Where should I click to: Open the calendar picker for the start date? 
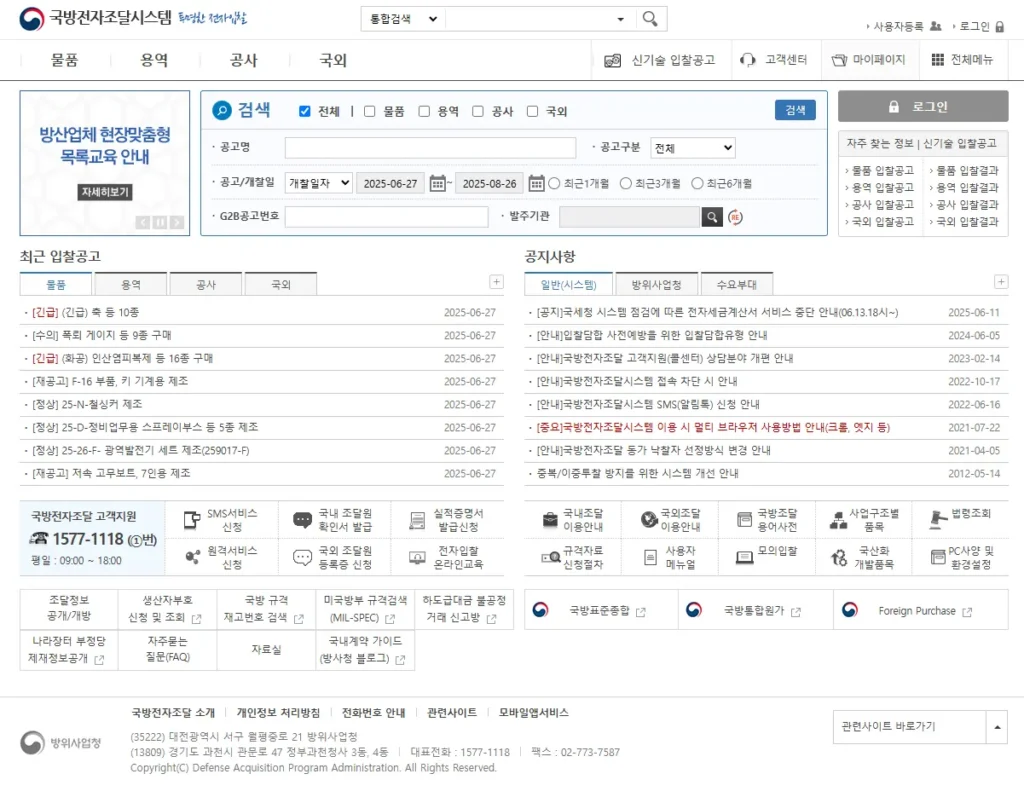437,184
